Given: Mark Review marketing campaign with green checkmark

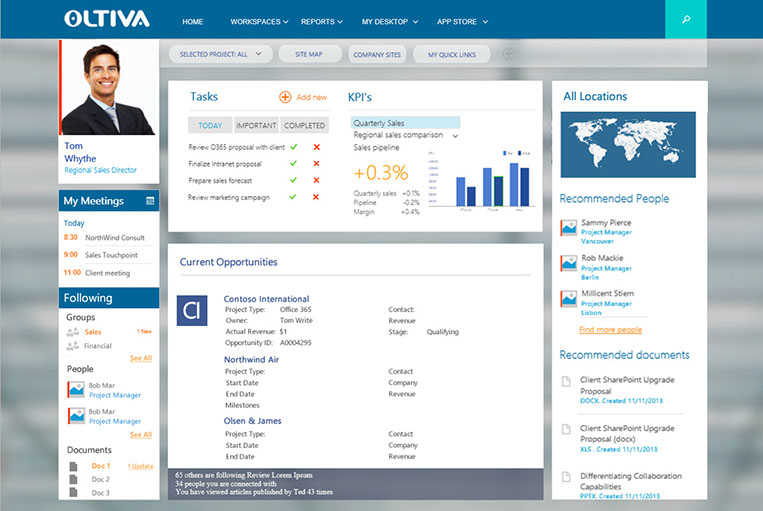Looking at the screenshot, I should (294, 197).
